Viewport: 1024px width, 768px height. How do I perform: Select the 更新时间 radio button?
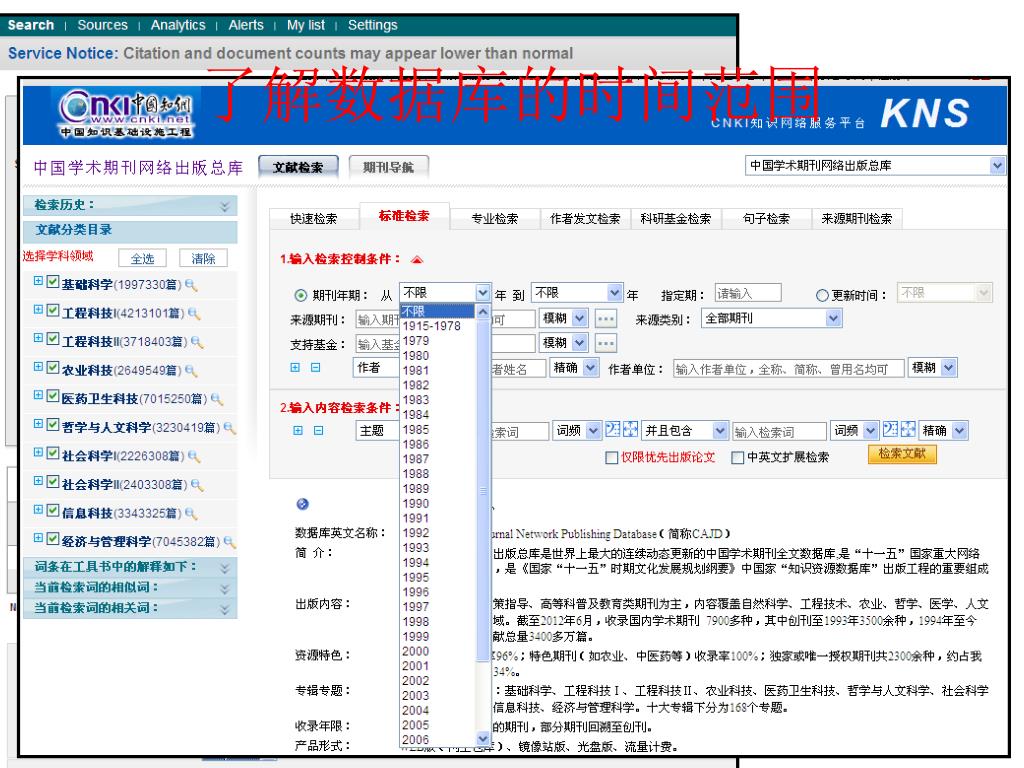(822, 295)
